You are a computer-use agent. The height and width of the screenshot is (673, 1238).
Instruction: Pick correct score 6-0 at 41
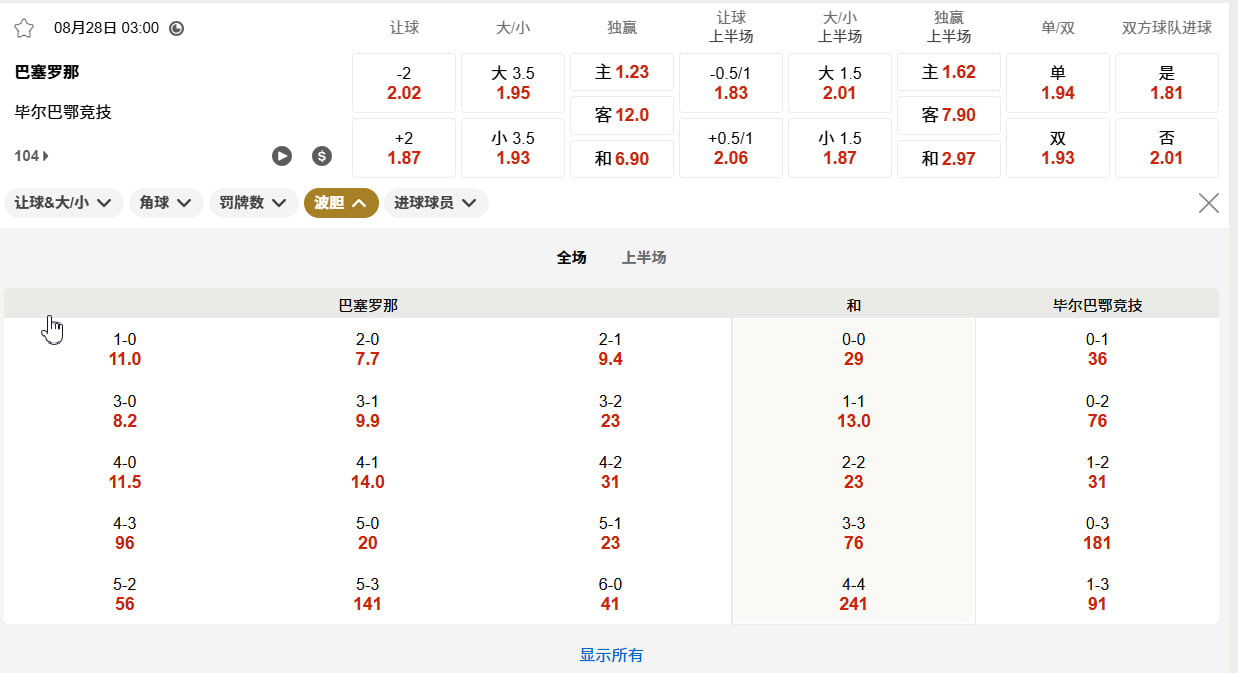[611, 594]
